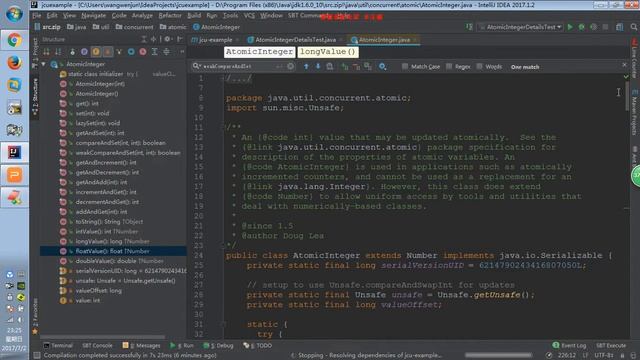
Task: Click concurrent breadcrumb in navigation bar
Action: point(135,27)
